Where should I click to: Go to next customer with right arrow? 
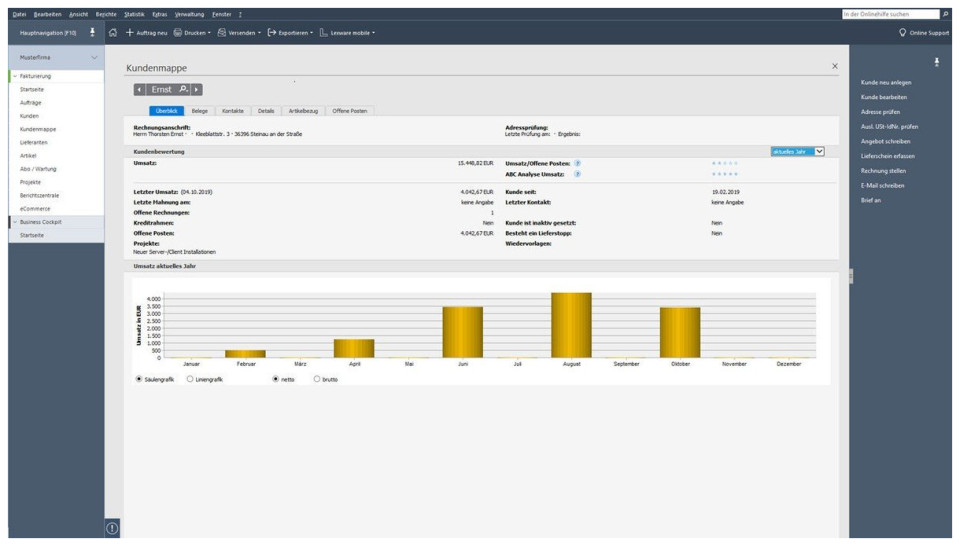[197, 90]
